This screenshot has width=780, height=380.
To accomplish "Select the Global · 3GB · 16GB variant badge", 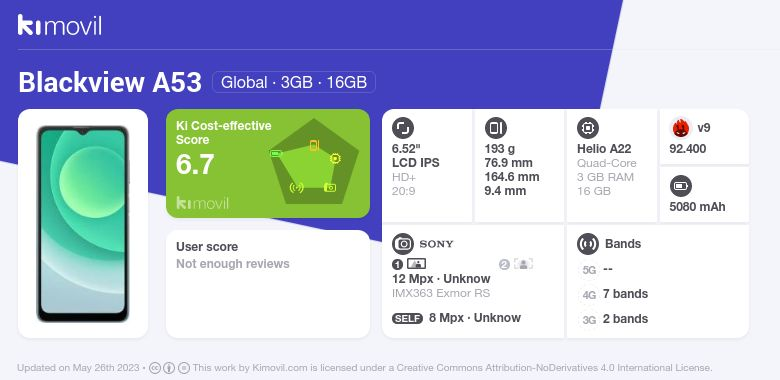I will point(294,82).
